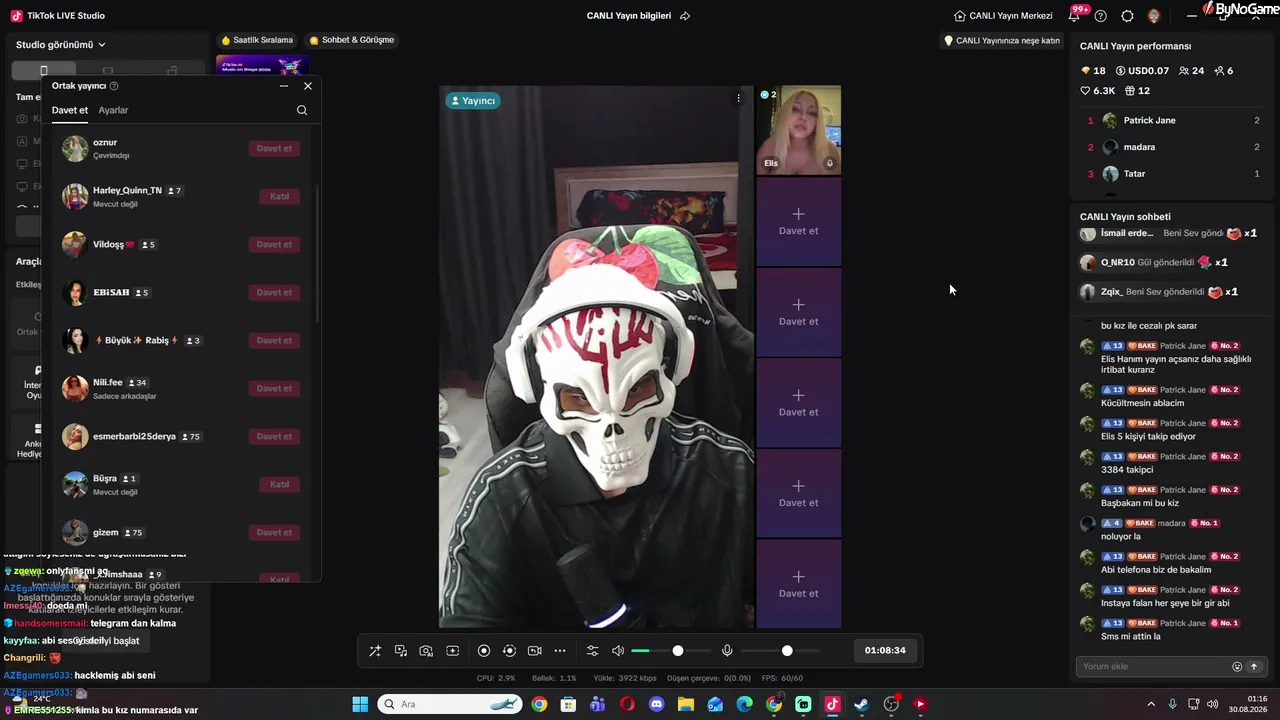The height and width of the screenshot is (720, 1280).
Task: Open the three-dot menu on Yayıncı video
Action: (x=739, y=98)
